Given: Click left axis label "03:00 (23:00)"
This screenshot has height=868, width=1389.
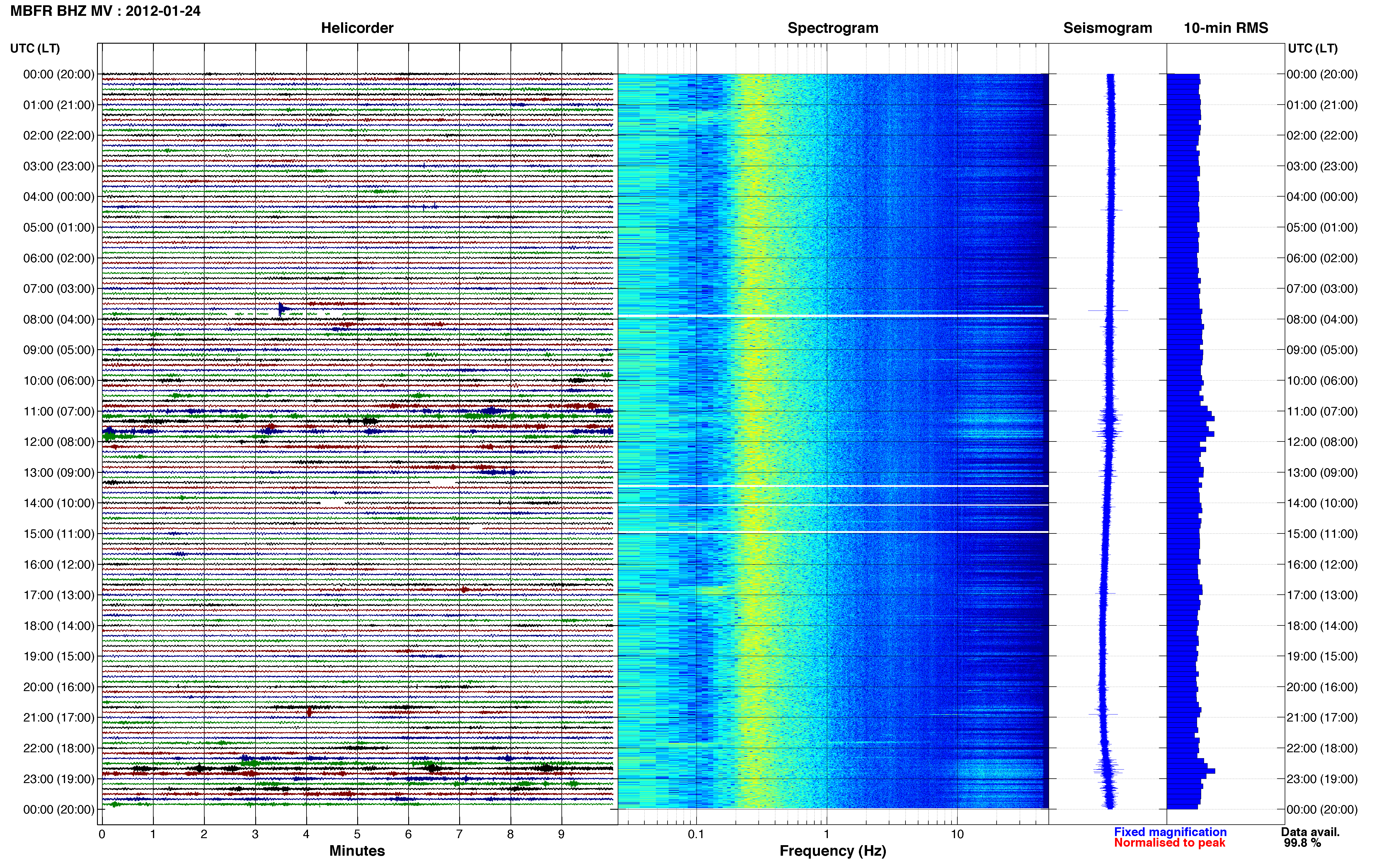Looking at the screenshot, I should pos(59,166).
